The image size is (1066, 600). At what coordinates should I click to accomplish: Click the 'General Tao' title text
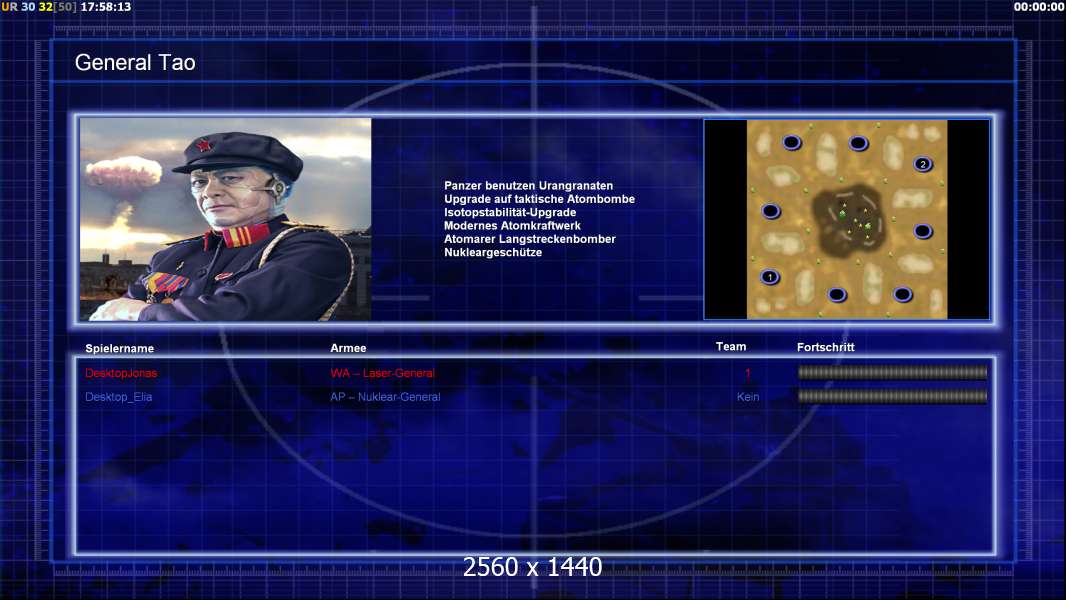click(135, 63)
